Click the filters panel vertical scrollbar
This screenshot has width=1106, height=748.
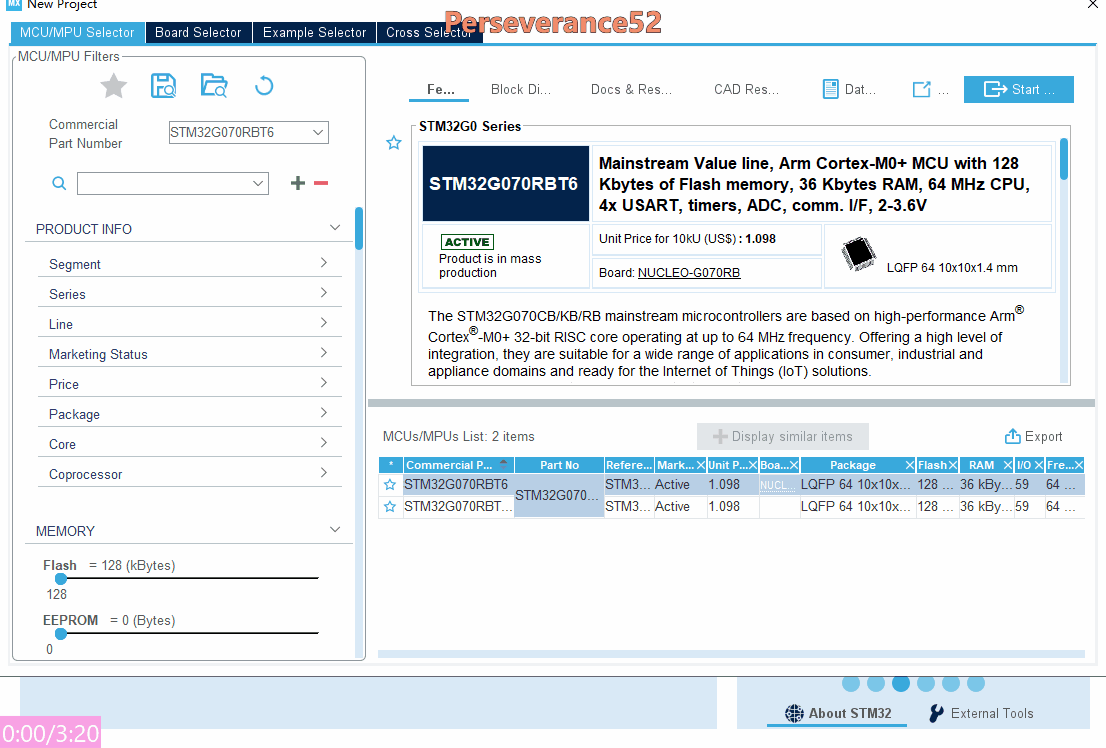pyautogui.click(x=359, y=229)
